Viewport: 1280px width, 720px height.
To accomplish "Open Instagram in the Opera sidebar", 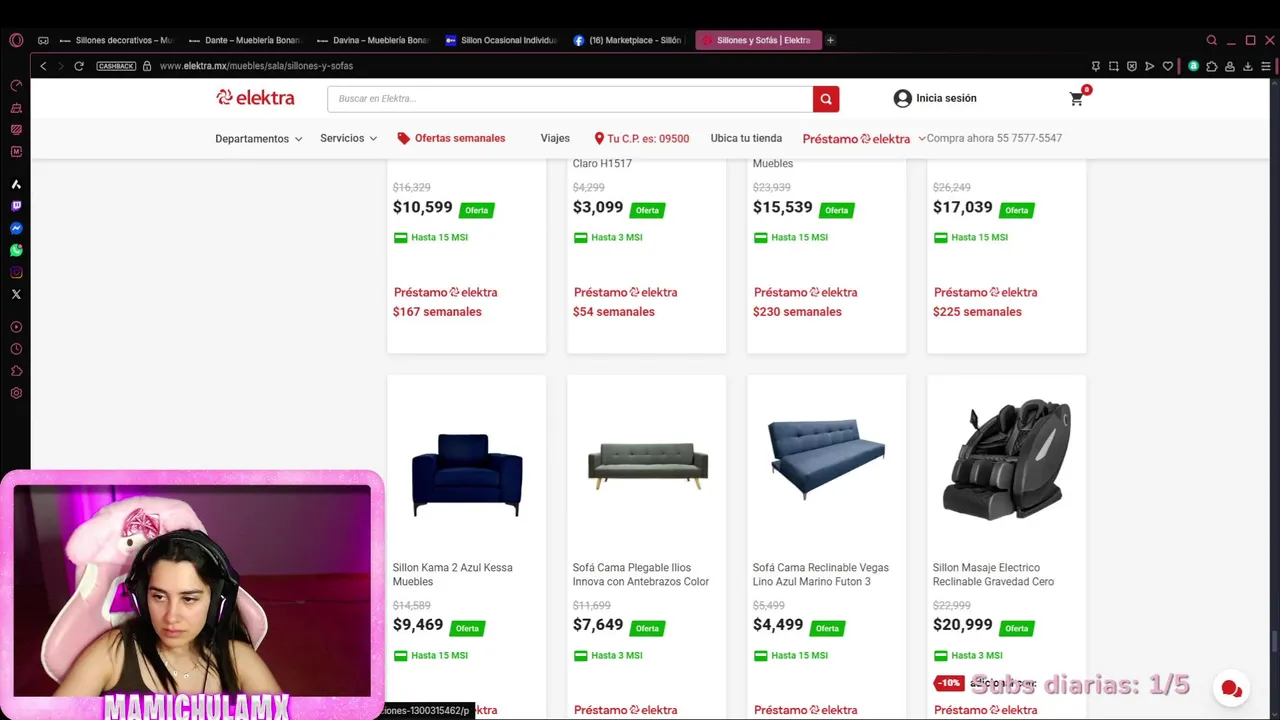I will coord(16,272).
